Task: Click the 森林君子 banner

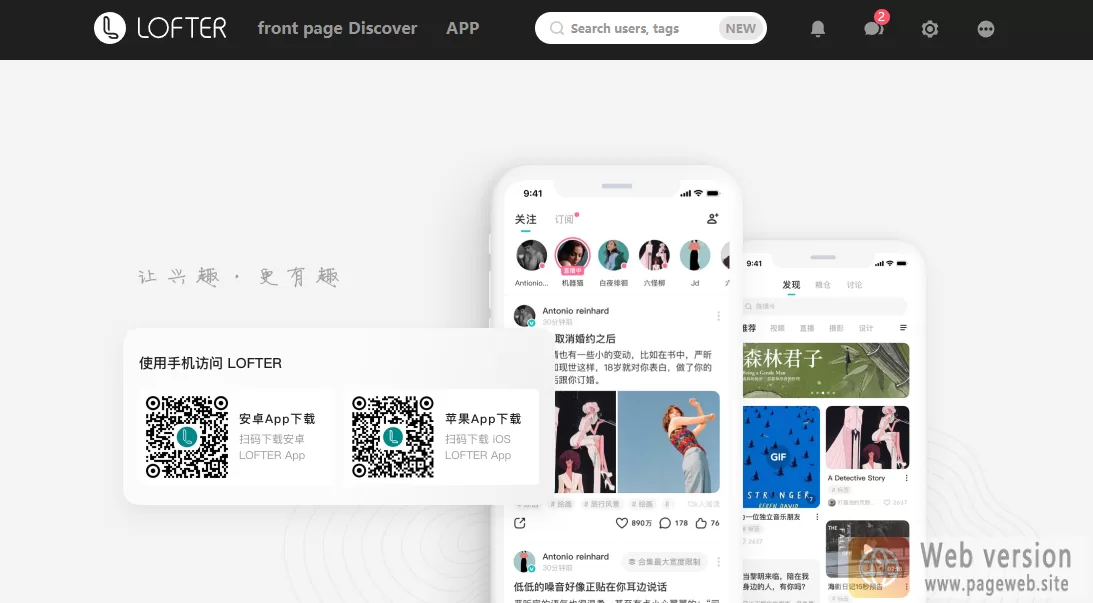Action: click(825, 370)
